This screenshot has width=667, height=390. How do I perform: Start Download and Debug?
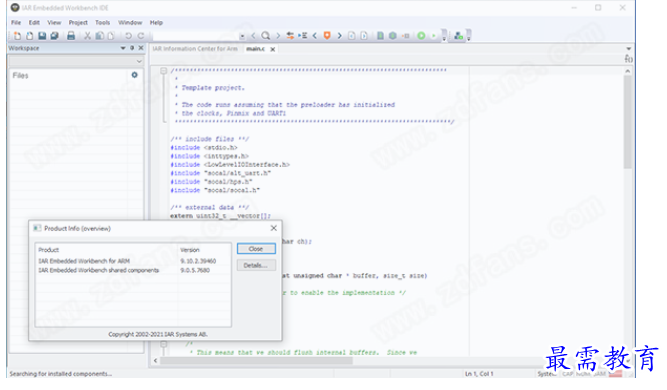(x=421, y=36)
